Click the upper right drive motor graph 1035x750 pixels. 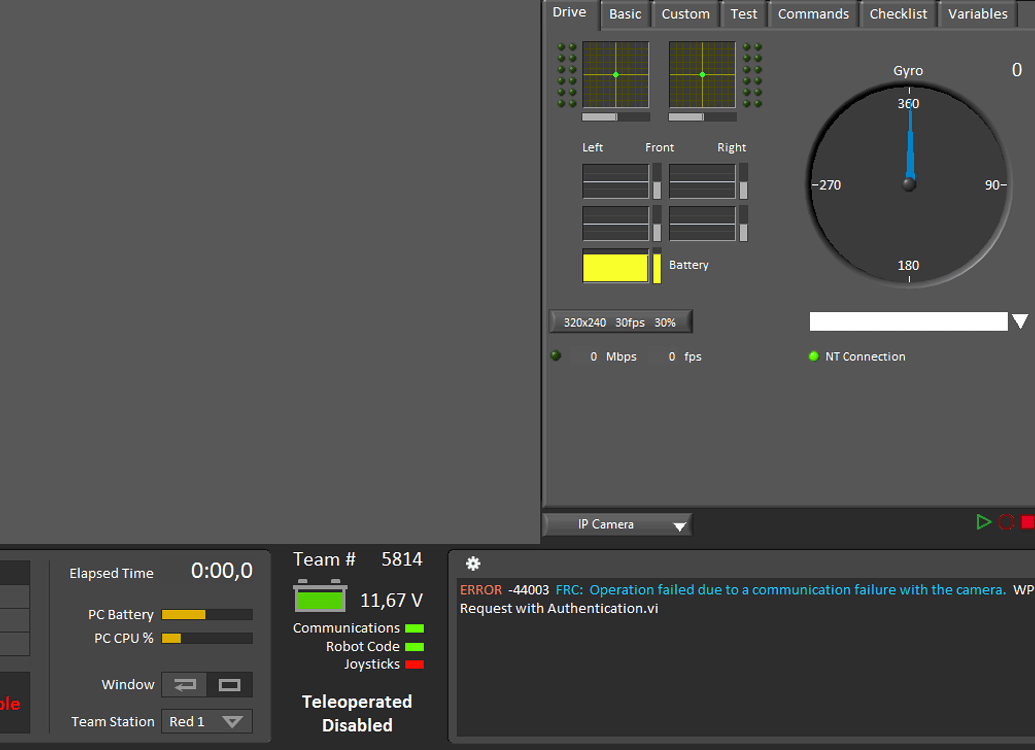click(702, 181)
